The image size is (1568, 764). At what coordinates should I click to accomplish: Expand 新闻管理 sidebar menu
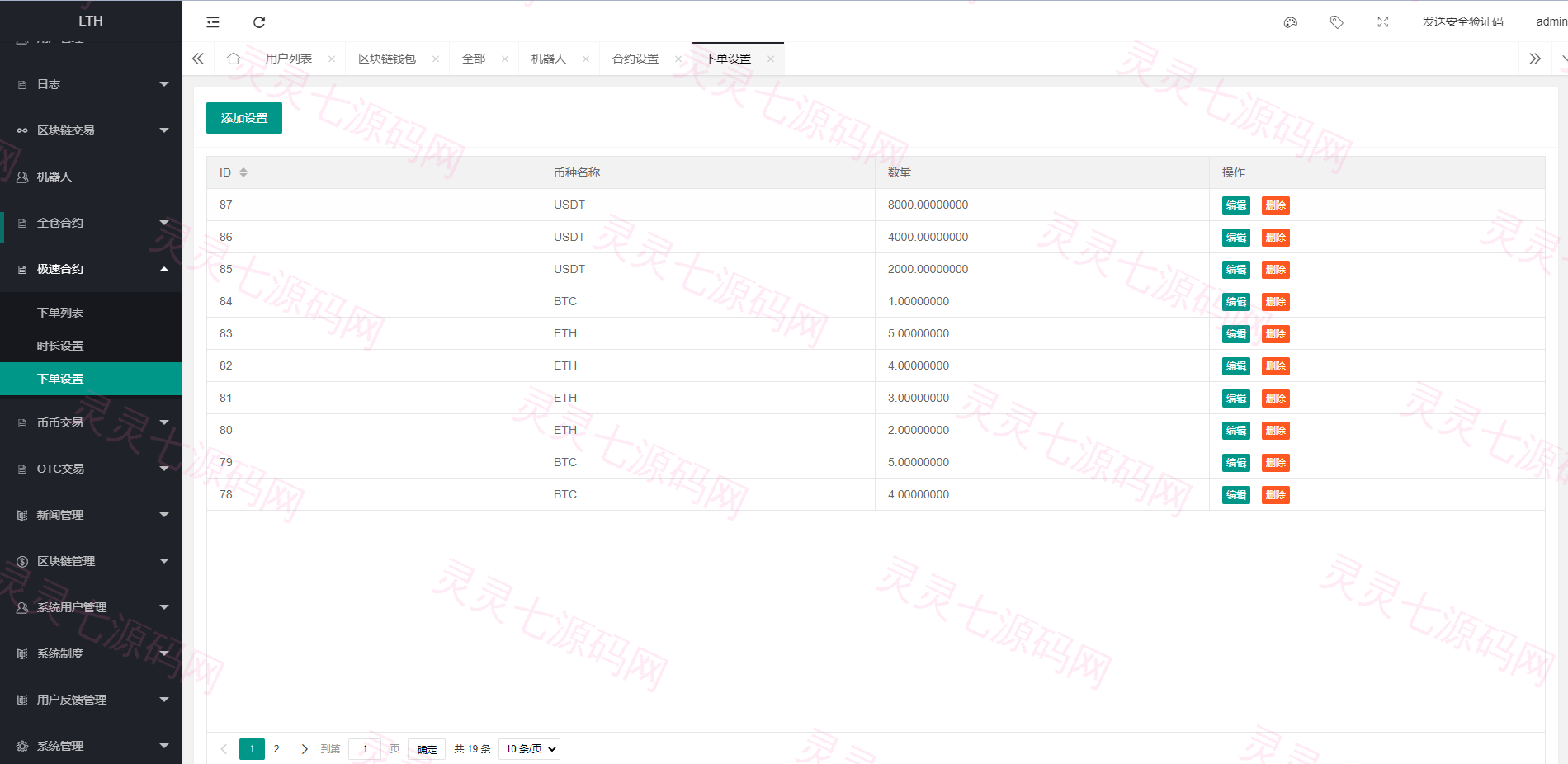[91, 515]
